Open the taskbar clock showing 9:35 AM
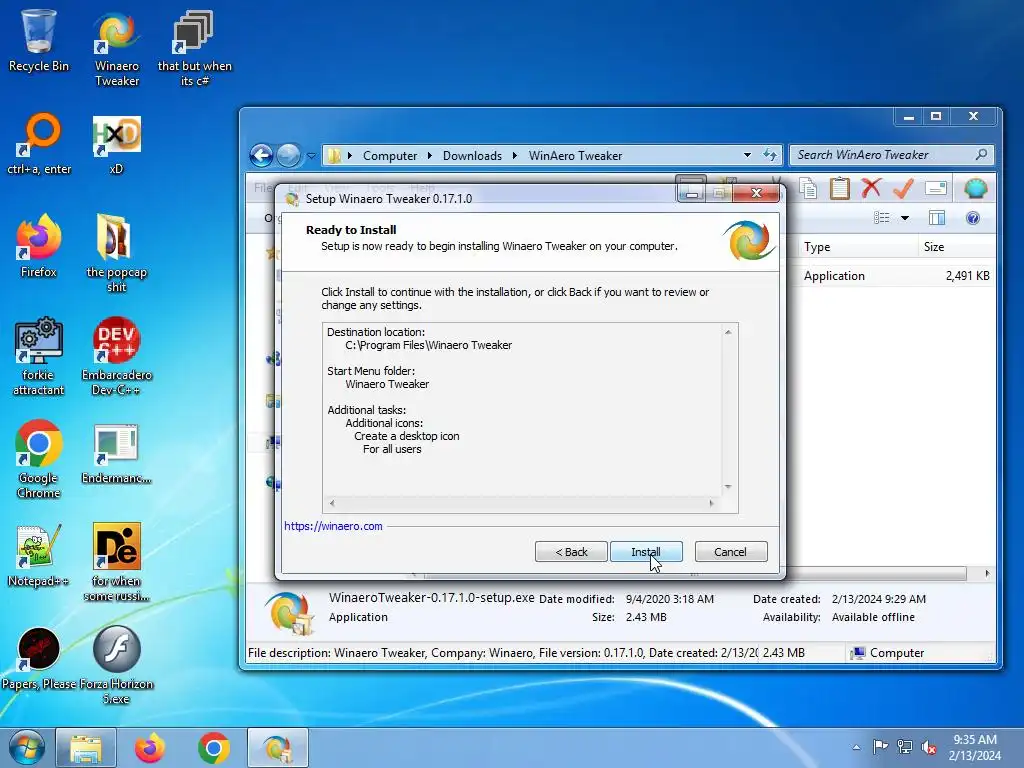The image size is (1024, 768). [x=974, y=747]
